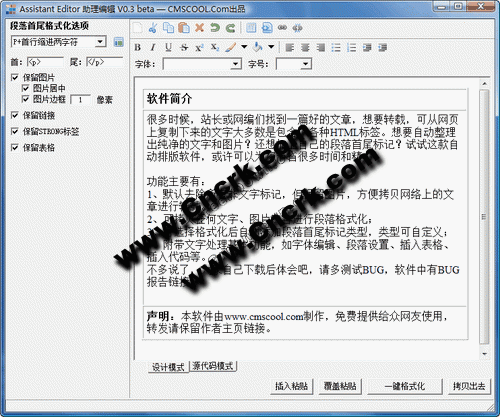Toggle the 图片边框 checkbox
The image size is (500, 417).
[25, 99]
